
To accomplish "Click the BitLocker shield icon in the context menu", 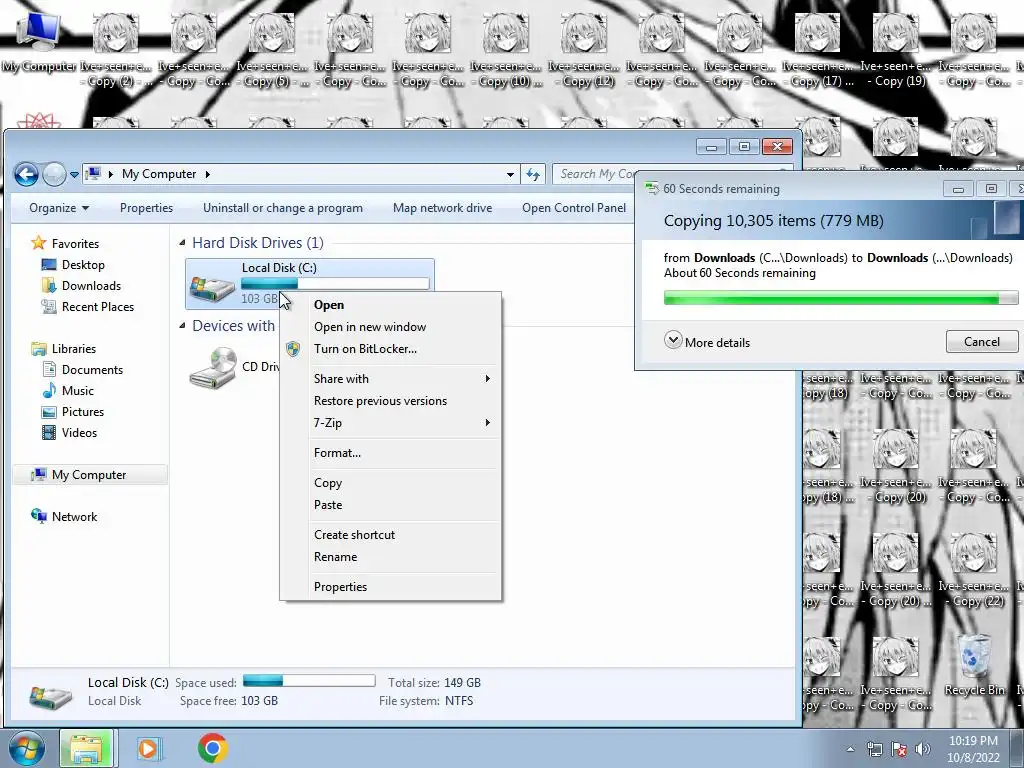I will [293, 349].
